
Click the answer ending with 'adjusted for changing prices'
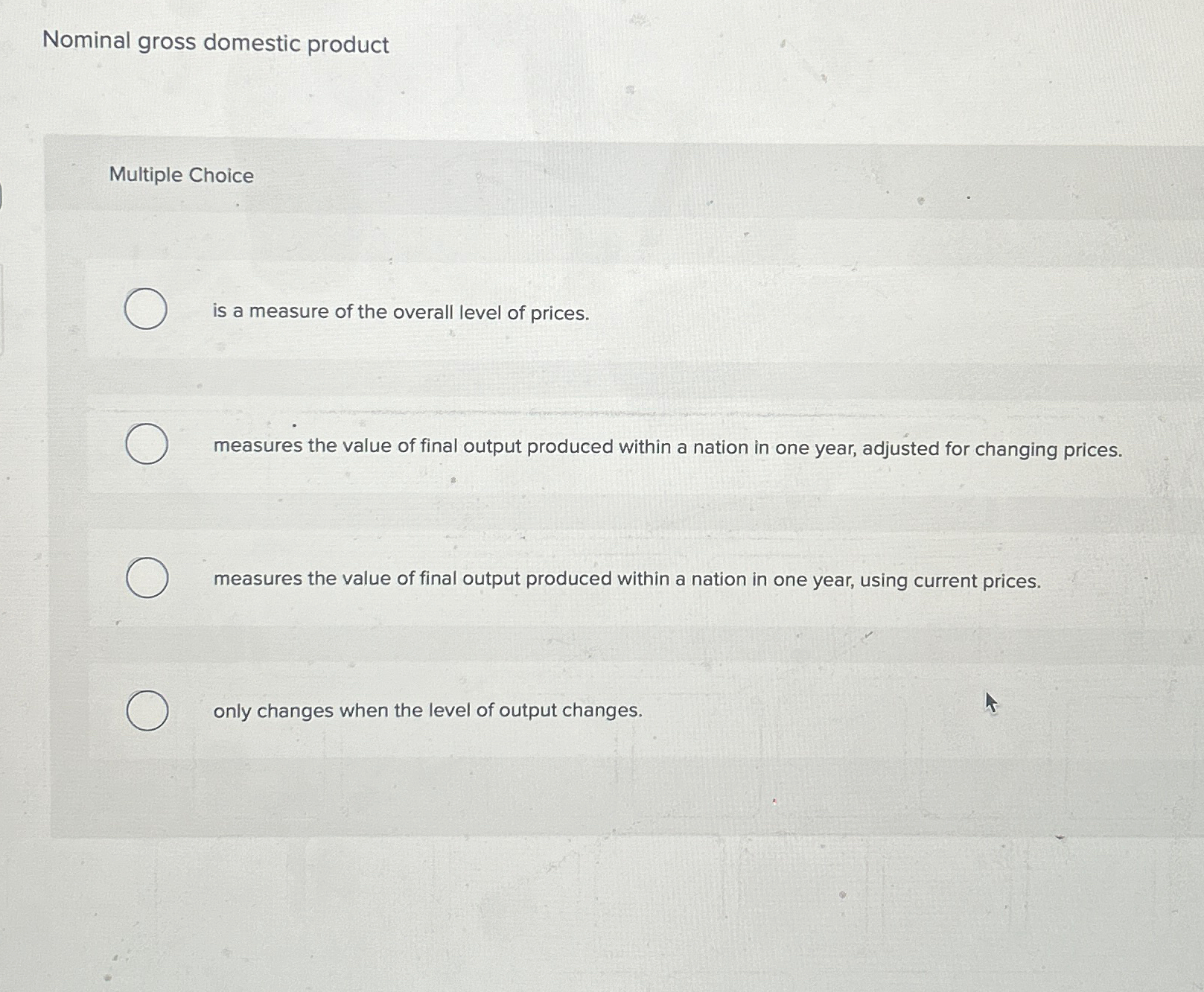[x=666, y=448]
